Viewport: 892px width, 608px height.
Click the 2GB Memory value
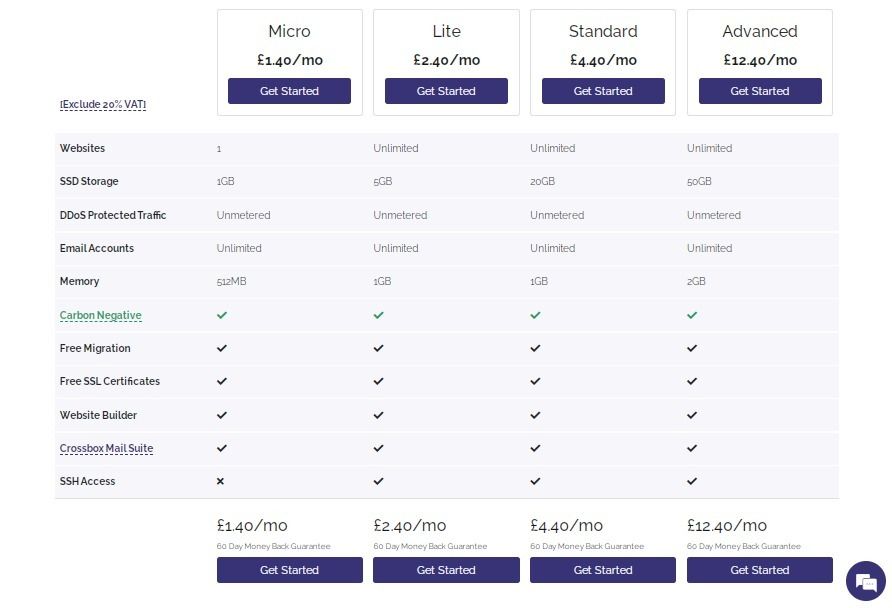696,282
